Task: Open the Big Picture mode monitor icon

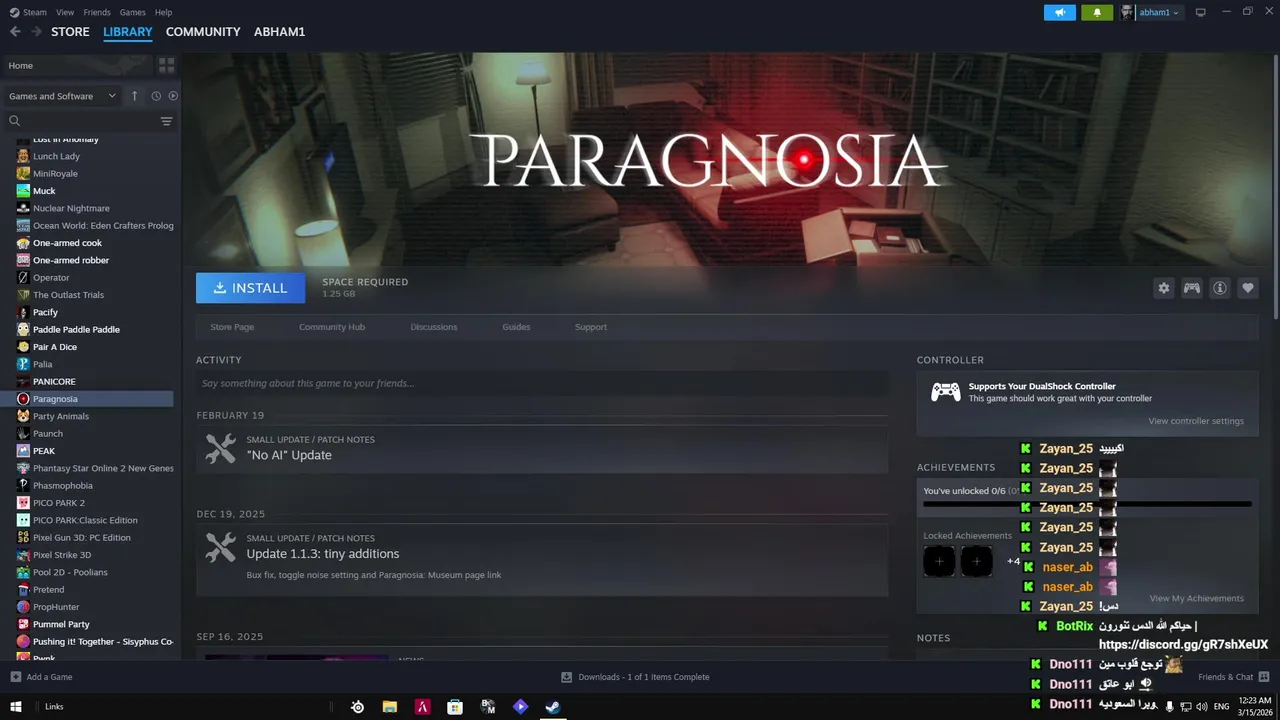Action: pyautogui.click(x=1201, y=12)
